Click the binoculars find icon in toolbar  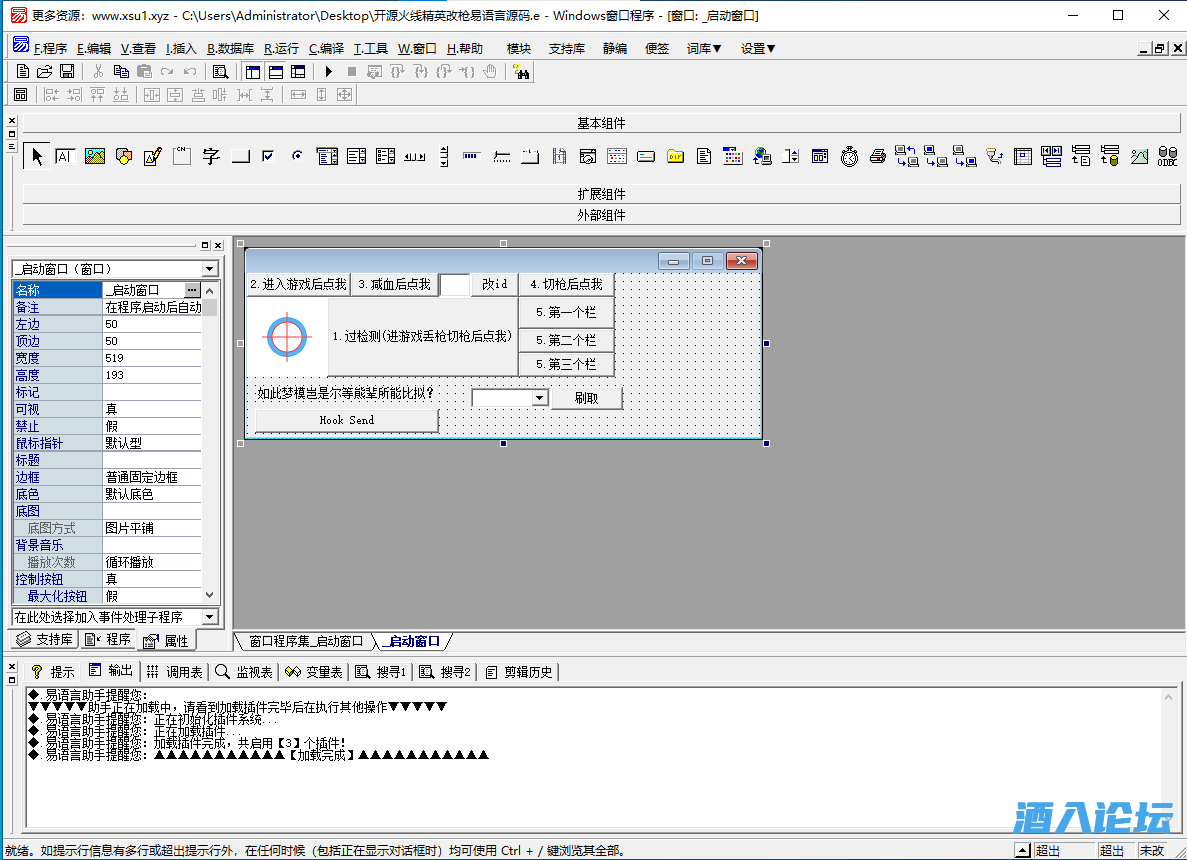click(521, 72)
